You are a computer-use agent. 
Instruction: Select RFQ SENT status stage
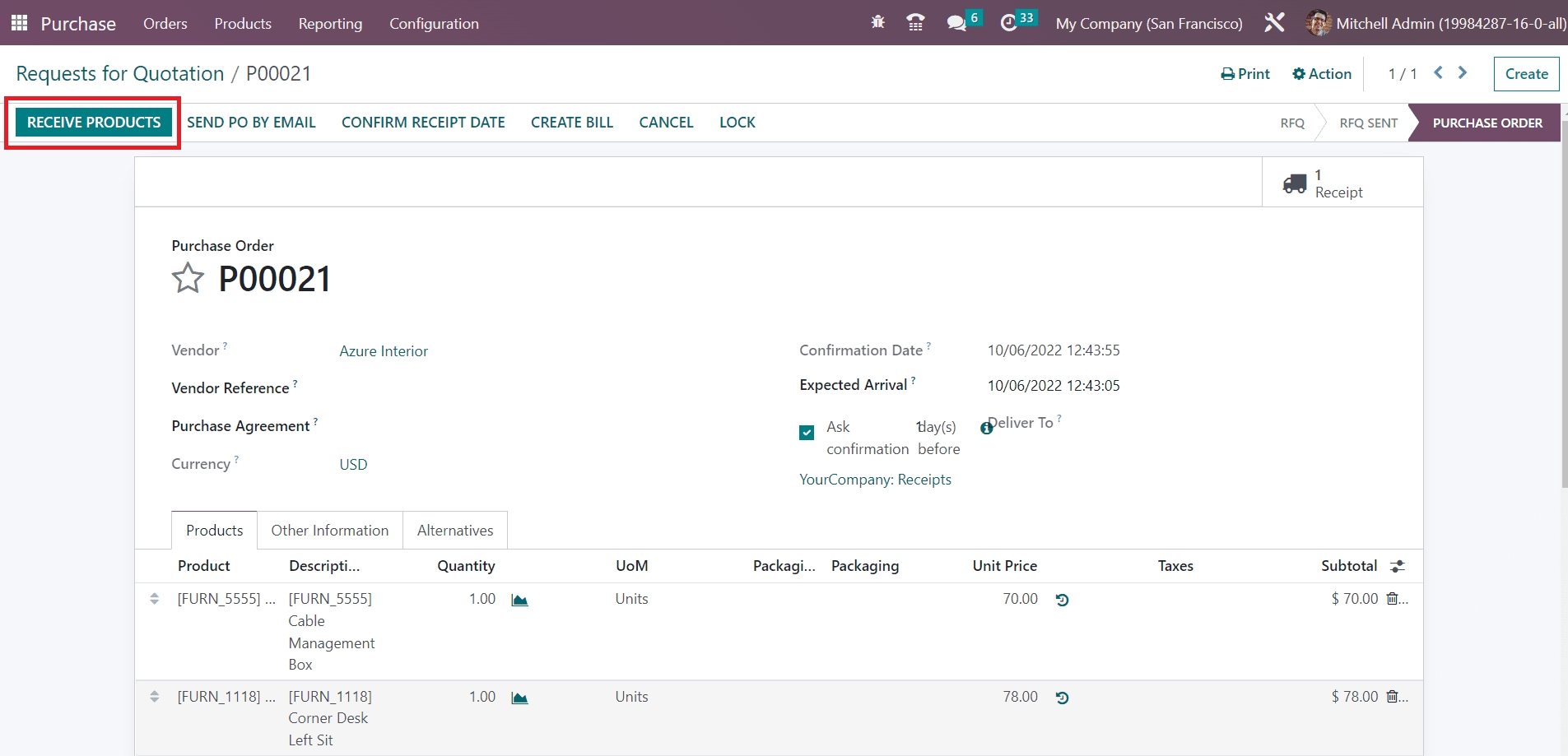(x=1368, y=123)
